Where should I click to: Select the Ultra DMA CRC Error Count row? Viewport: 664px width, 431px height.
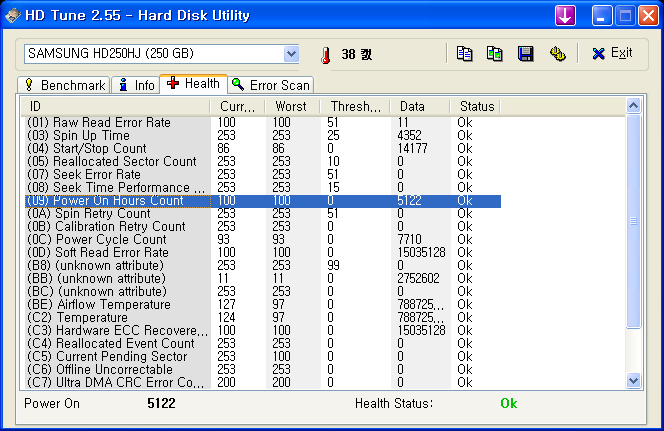coord(263,382)
